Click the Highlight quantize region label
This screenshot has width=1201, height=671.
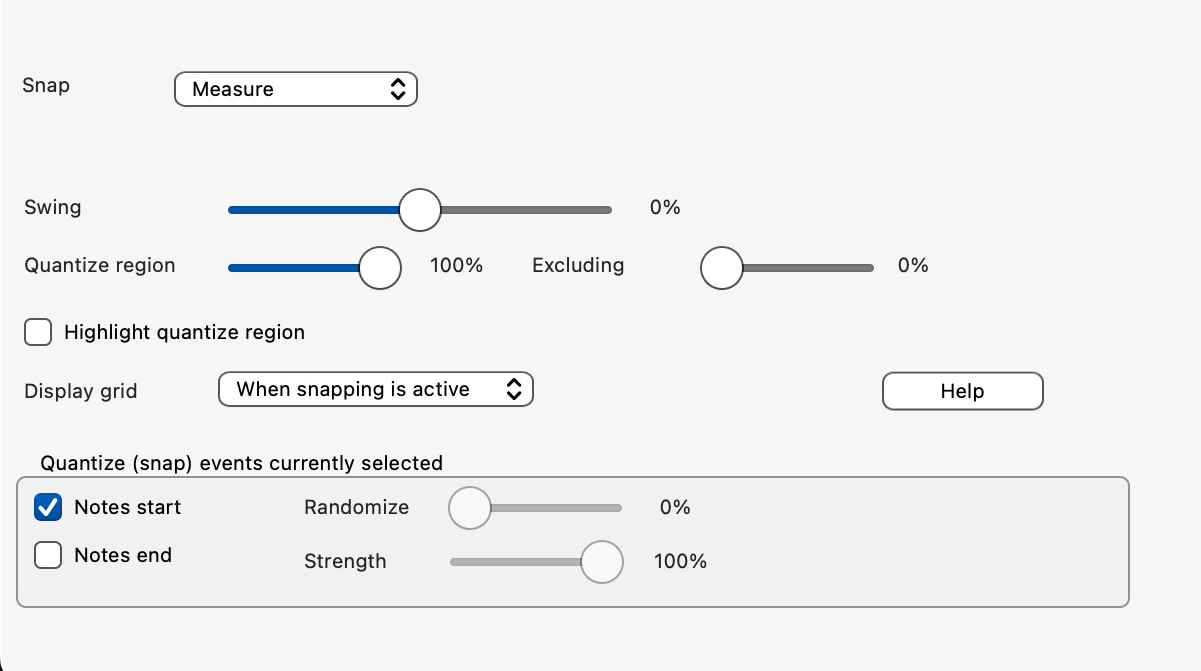184,332
